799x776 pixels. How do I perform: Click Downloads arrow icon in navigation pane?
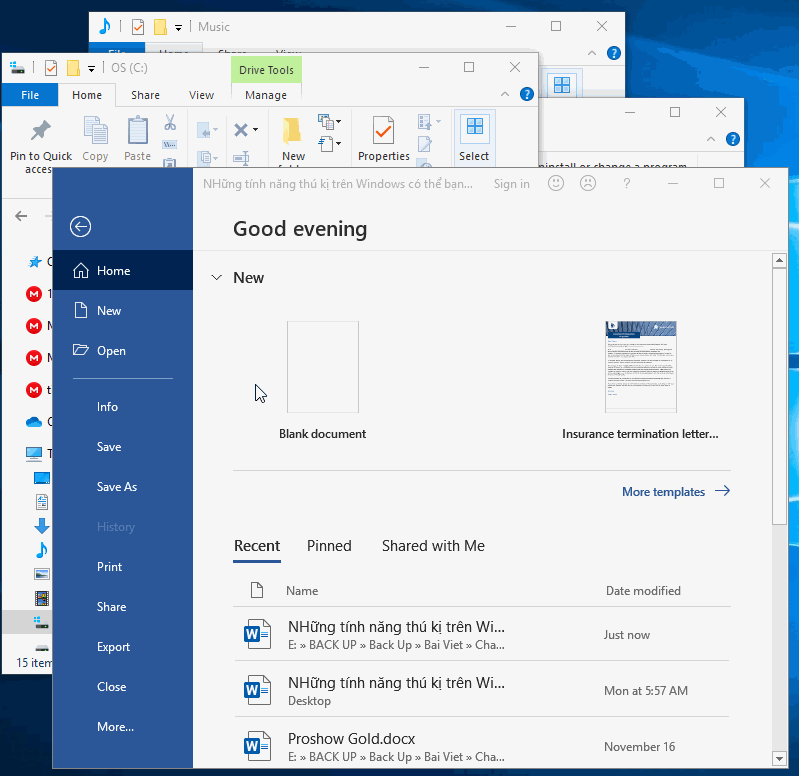click(x=42, y=525)
